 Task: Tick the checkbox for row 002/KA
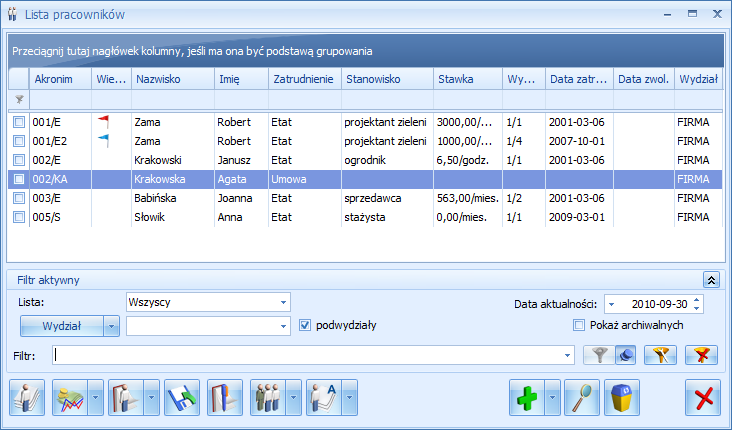click(19, 179)
